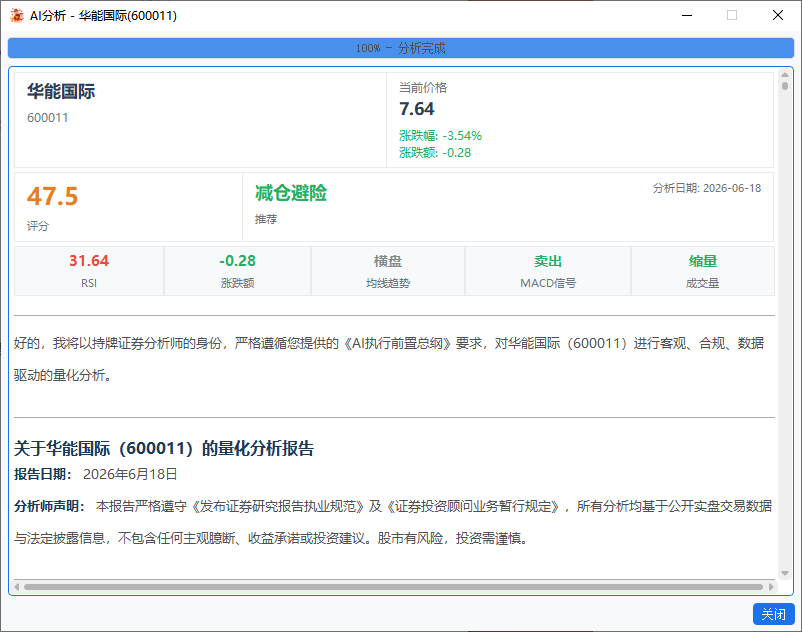Minimize the AI分析 window
The image size is (802, 632).
(687, 15)
